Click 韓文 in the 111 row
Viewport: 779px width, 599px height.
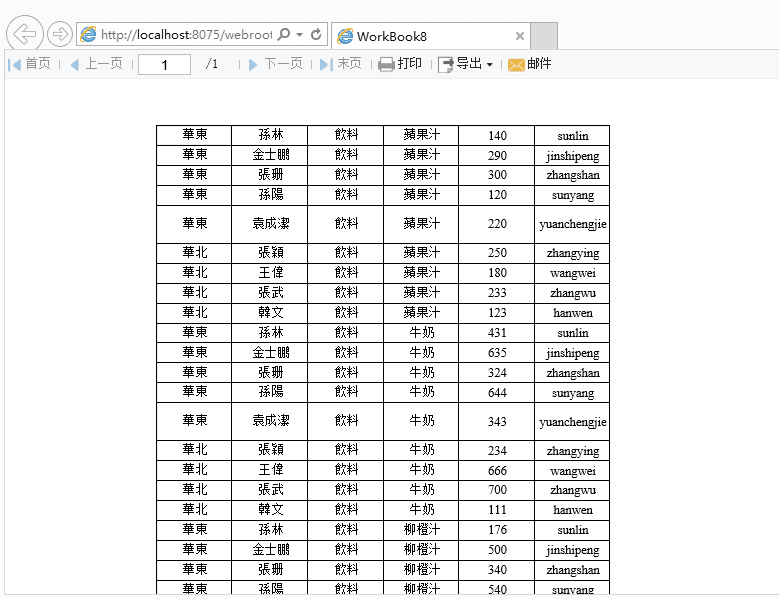click(x=270, y=509)
